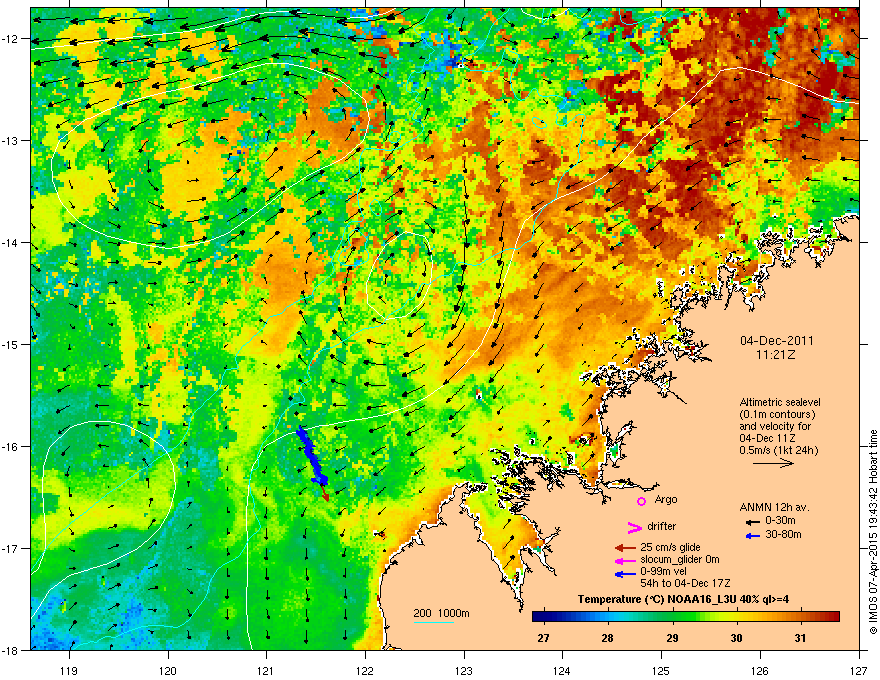Click the longitude label 122
The image size is (880, 680).
click(x=365, y=670)
